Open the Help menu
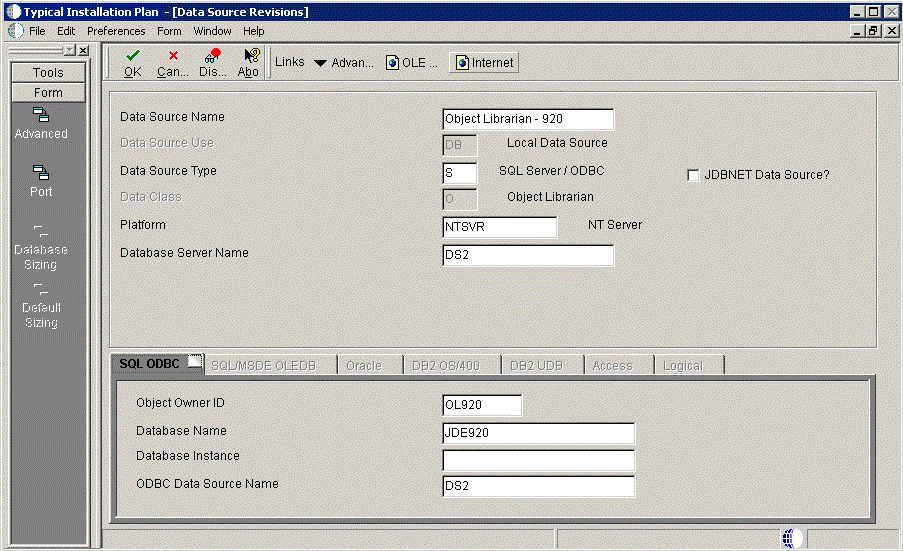Screen dimensions: 903x551 [x=253, y=31]
